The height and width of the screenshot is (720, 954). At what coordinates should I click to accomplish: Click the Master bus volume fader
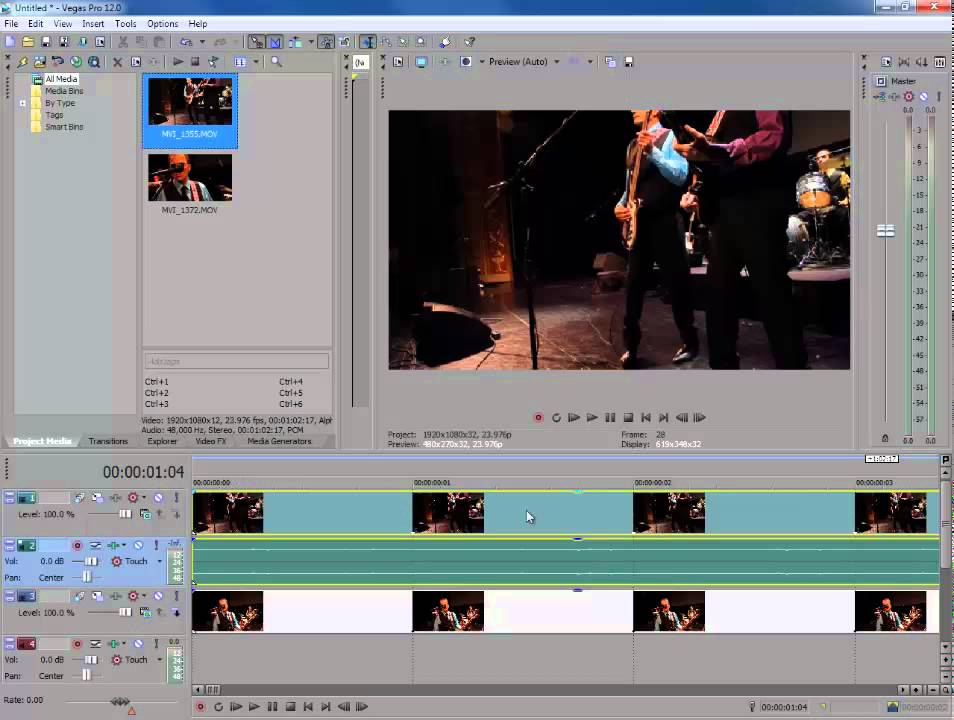pos(885,231)
